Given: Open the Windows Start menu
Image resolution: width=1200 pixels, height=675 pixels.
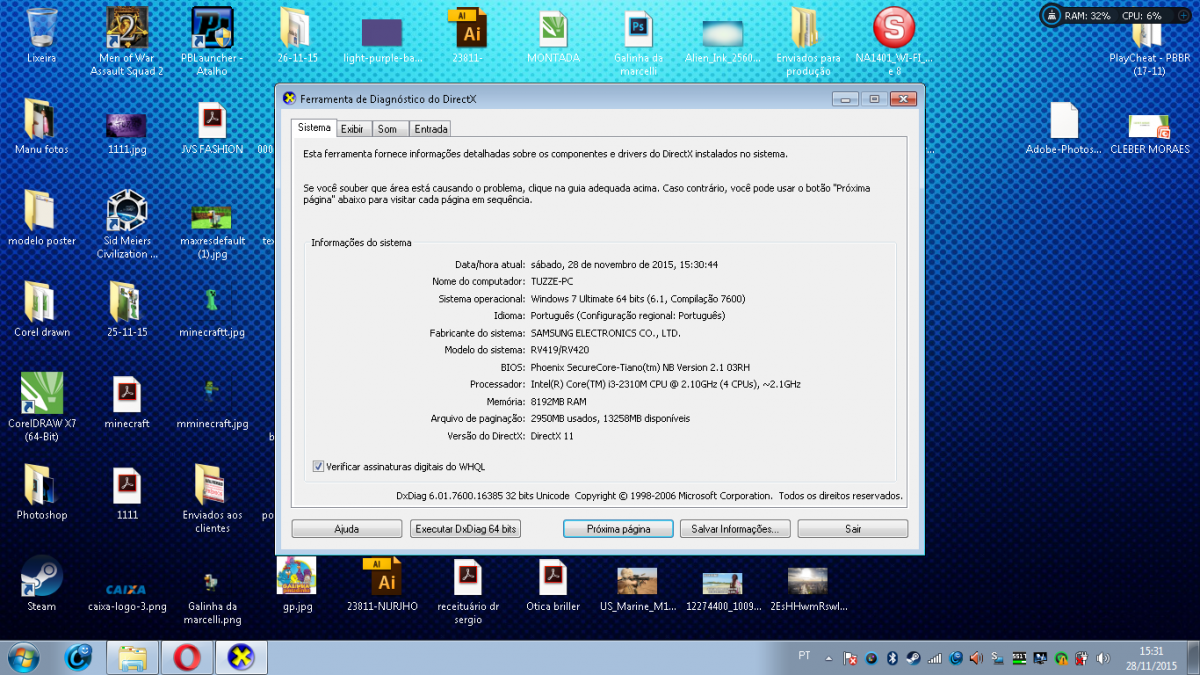Looking at the screenshot, I should tap(23, 657).
